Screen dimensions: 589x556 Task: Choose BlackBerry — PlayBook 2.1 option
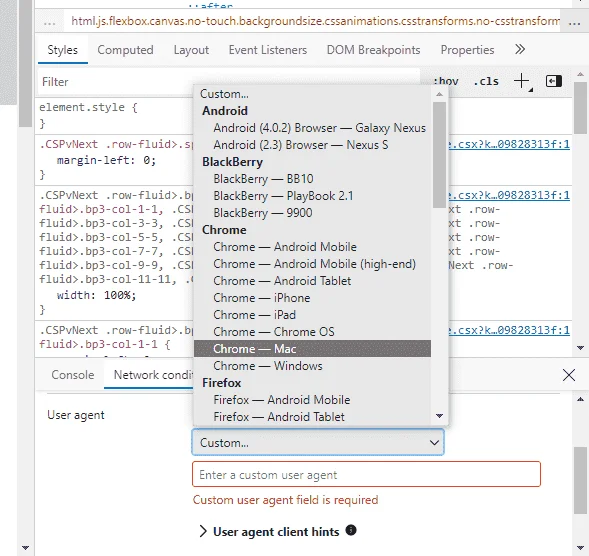(x=312, y=196)
